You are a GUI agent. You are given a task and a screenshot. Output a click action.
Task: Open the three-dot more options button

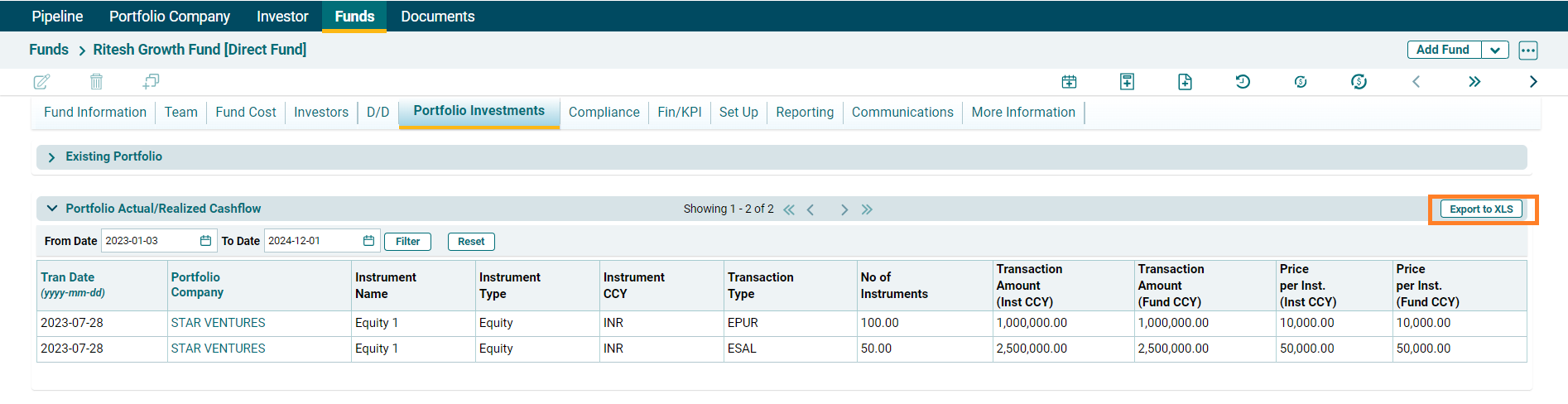pos(1528,50)
